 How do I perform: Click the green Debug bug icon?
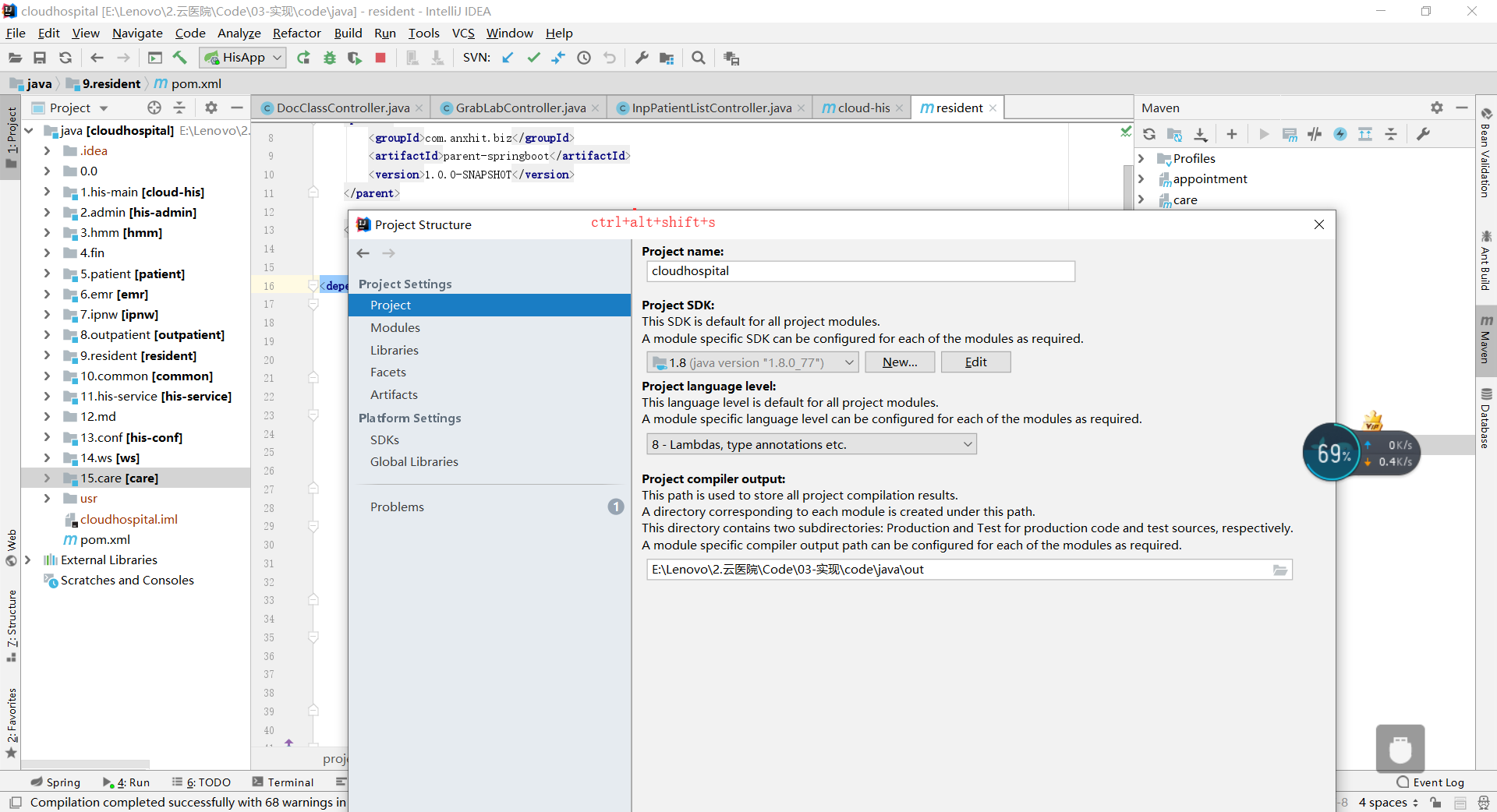tap(330, 58)
